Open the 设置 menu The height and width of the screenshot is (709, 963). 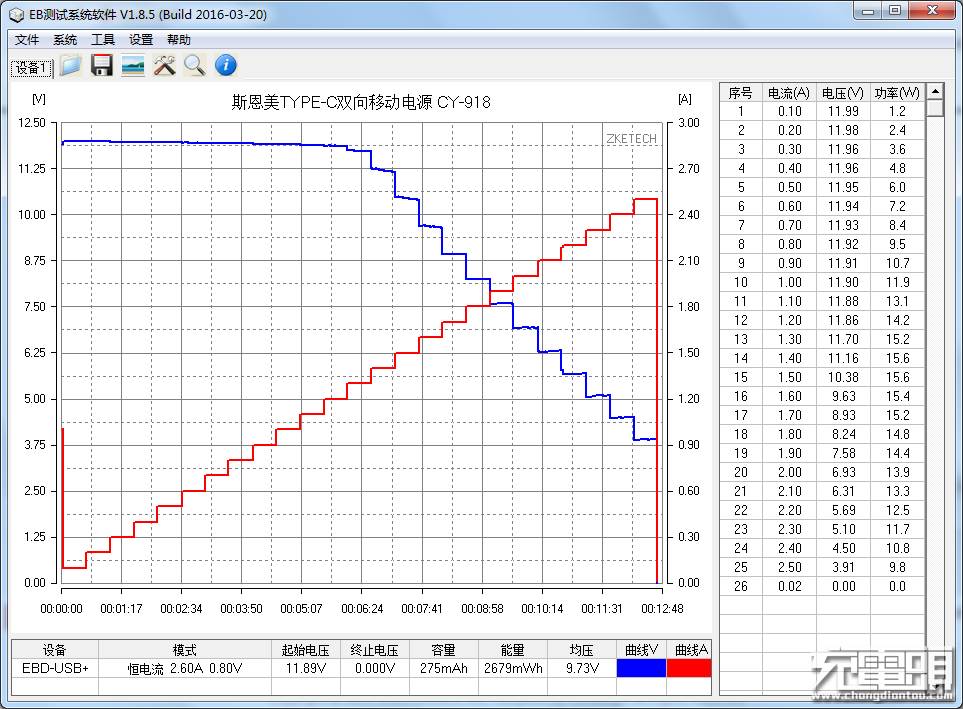click(x=141, y=40)
